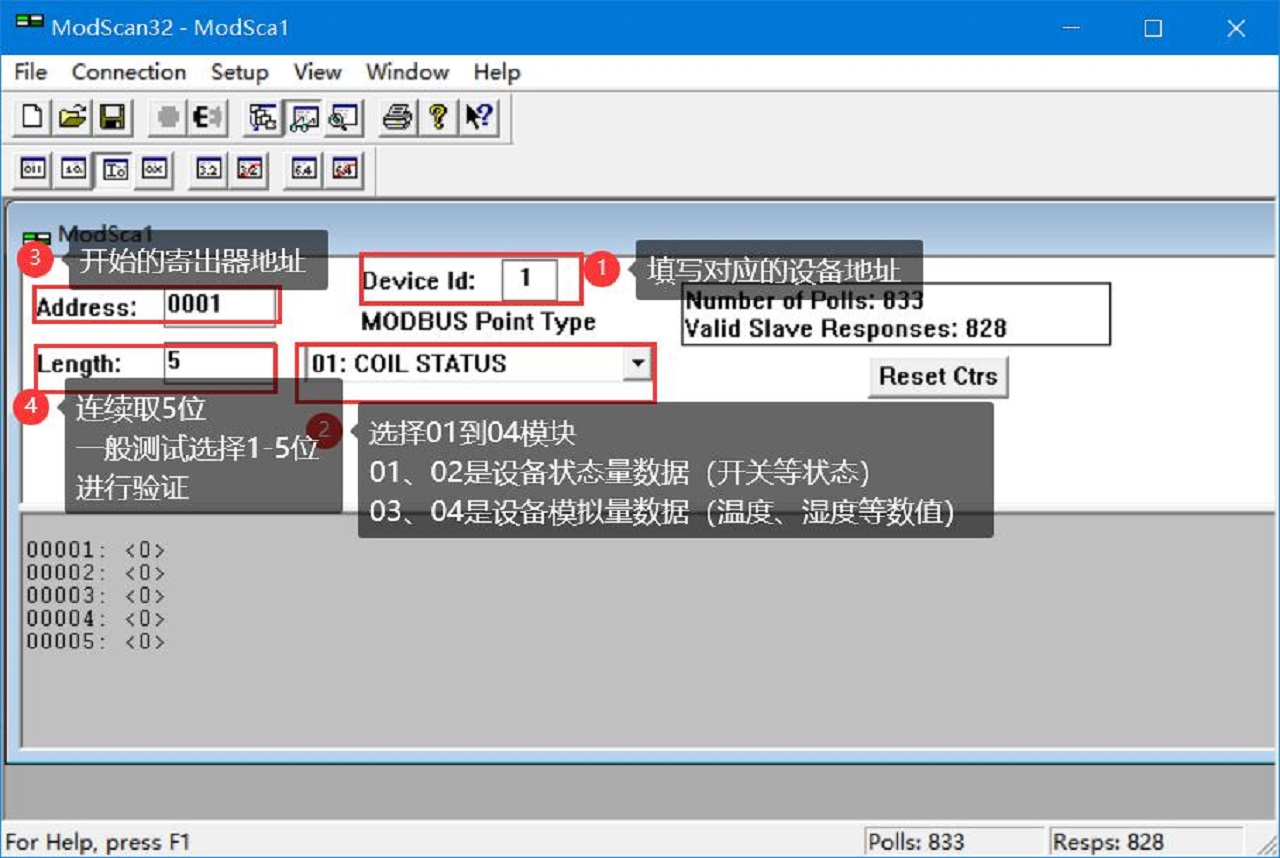Select the swapped 3.2 float format icon
Image resolution: width=1280 pixels, height=858 pixels.
coord(249,170)
